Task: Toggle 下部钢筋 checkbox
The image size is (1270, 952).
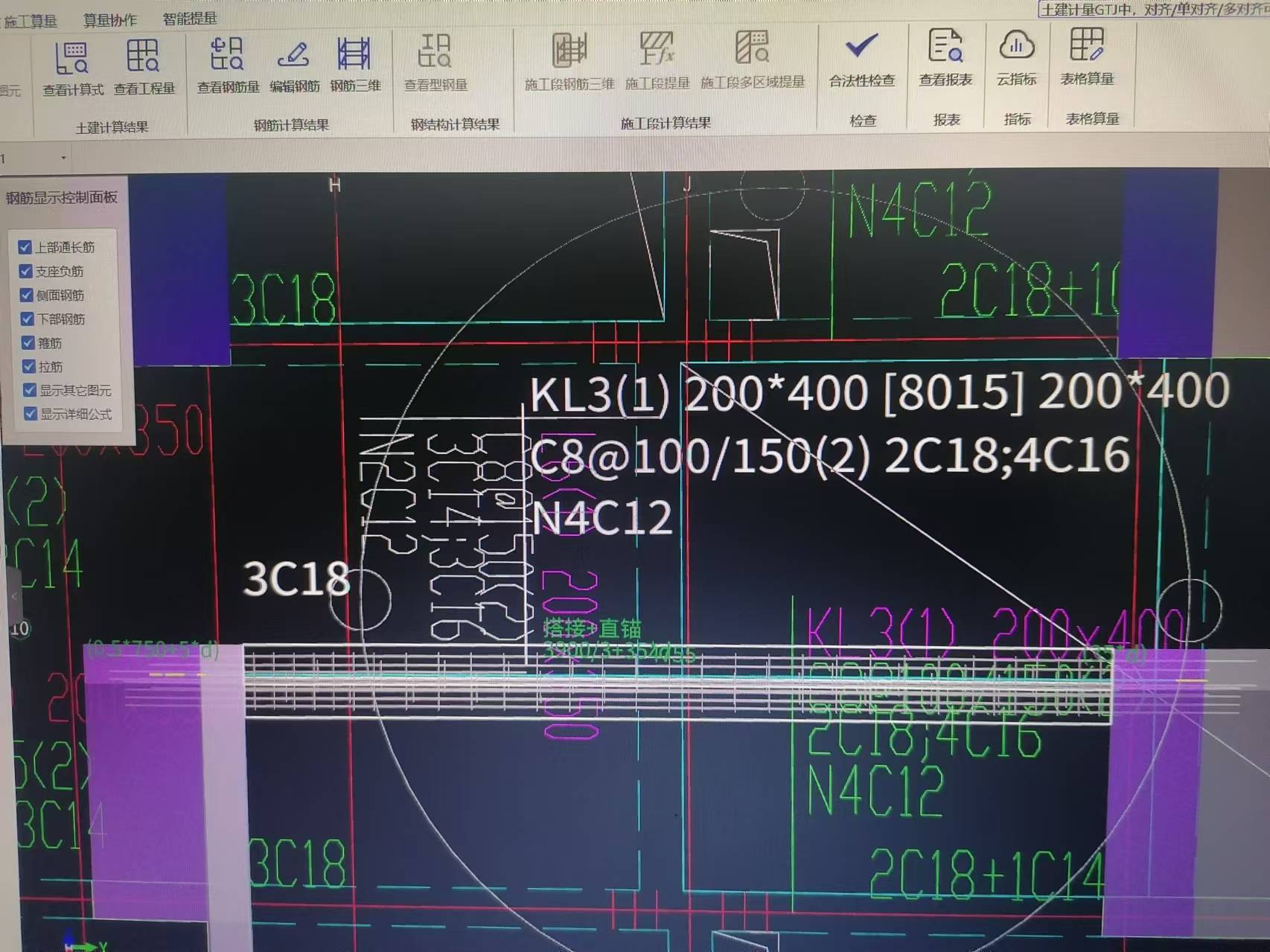Action: (27, 319)
